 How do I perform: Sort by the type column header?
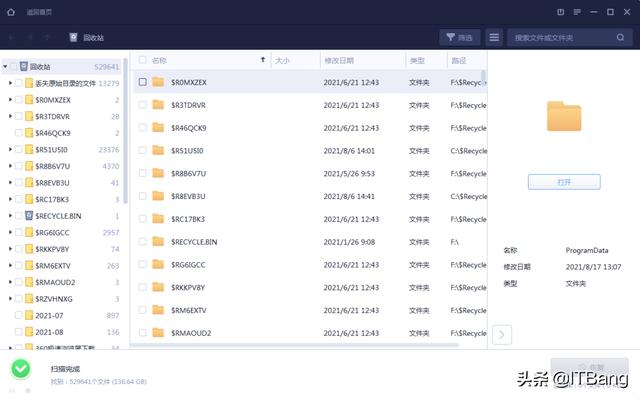point(426,60)
